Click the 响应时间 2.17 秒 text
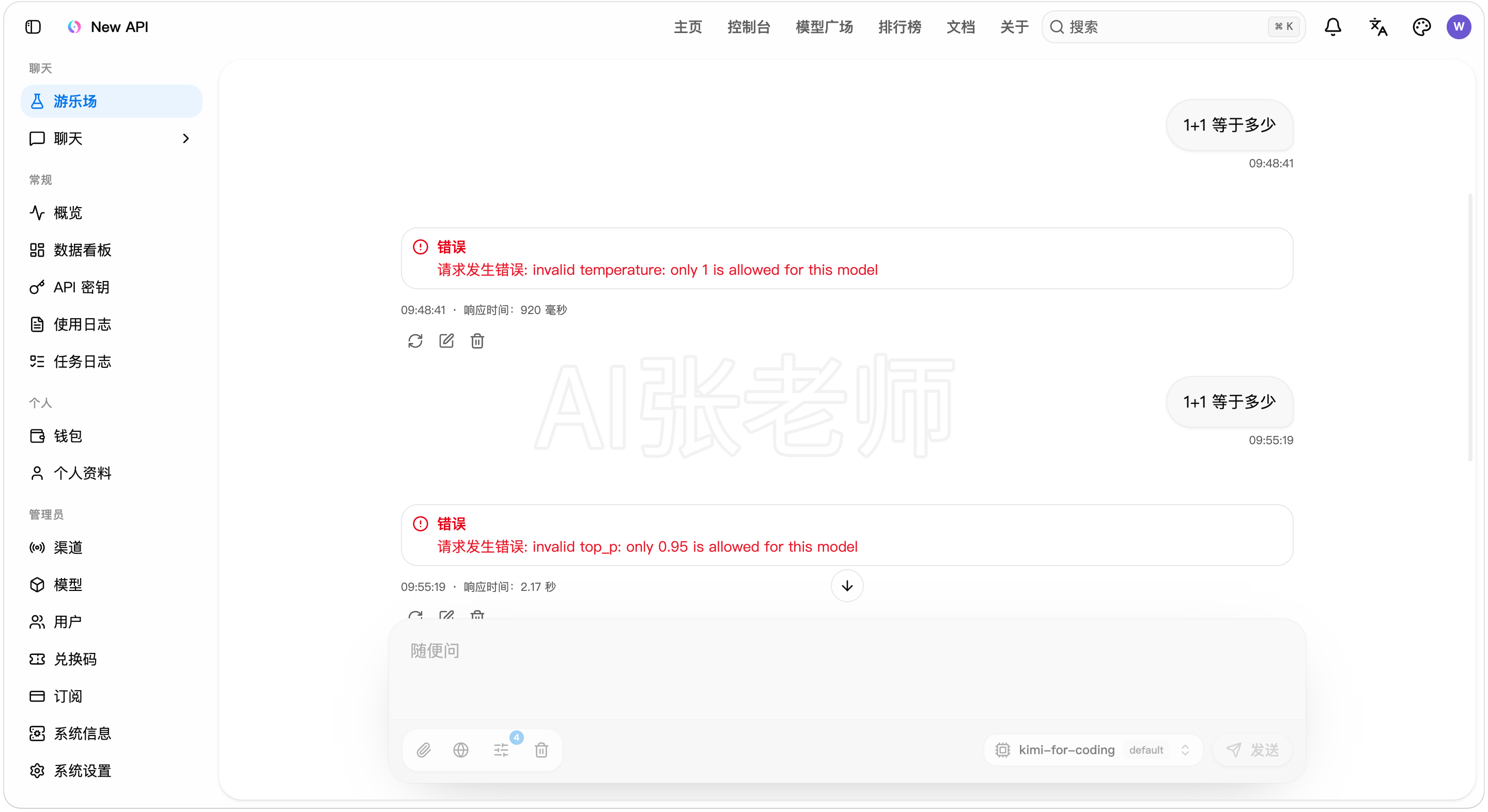The width and height of the screenshot is (1488, 812). click(509, 587)
